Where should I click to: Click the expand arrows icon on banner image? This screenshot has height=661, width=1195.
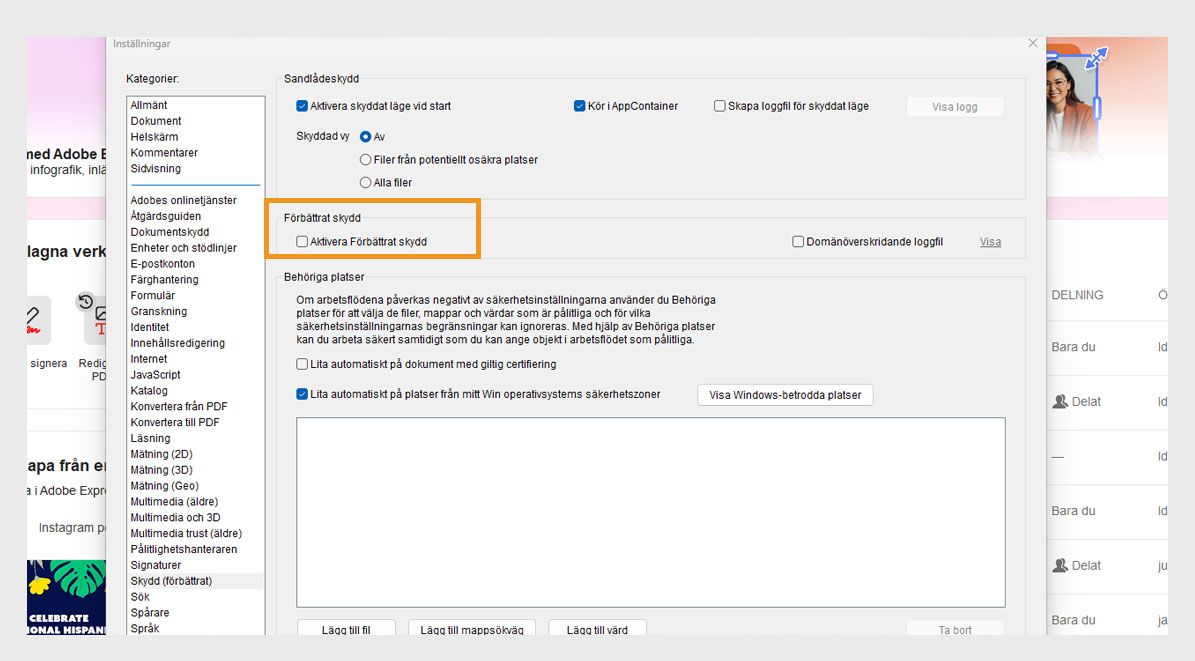tap(1096, 58)
